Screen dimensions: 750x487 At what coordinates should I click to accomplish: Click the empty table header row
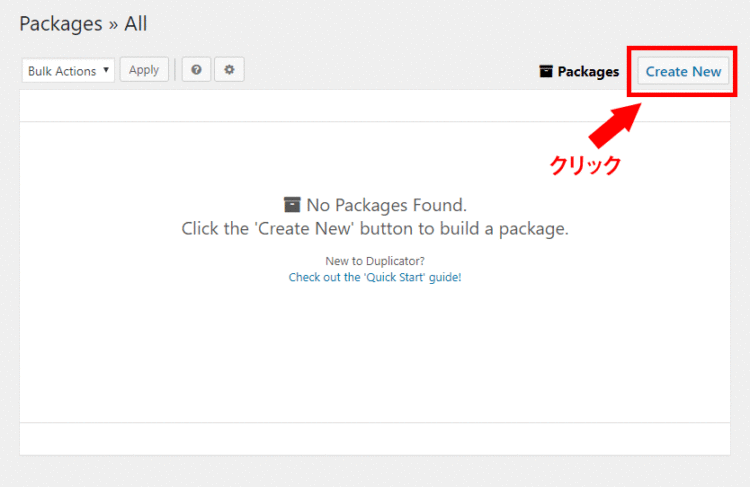click(x=375, y=106)
